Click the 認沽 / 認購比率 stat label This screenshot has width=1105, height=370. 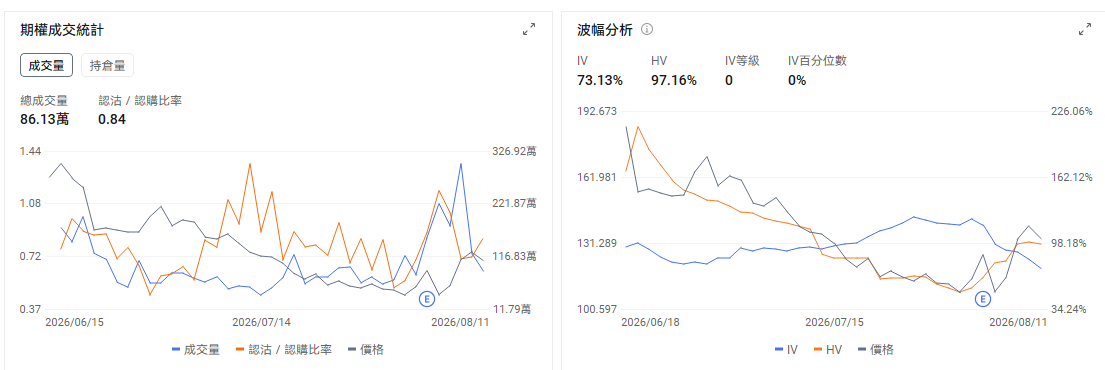point(140,100)
